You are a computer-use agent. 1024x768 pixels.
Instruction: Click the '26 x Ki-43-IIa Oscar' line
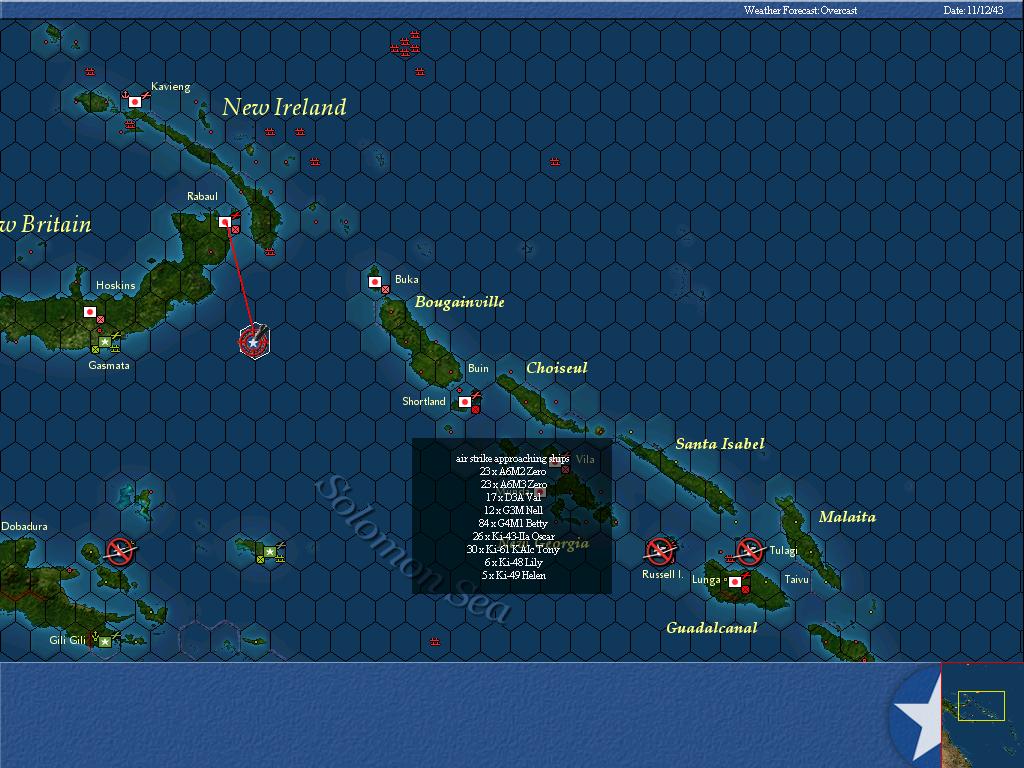[x=513, y=537]
